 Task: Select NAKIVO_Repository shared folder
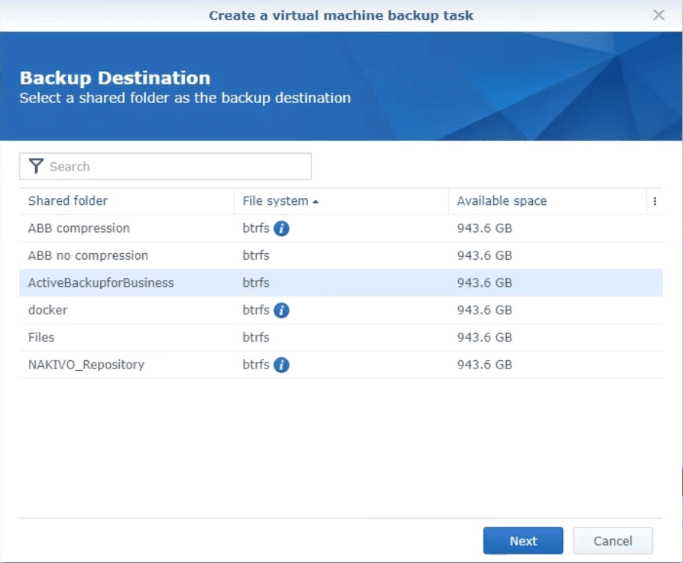tap(86, 365)
